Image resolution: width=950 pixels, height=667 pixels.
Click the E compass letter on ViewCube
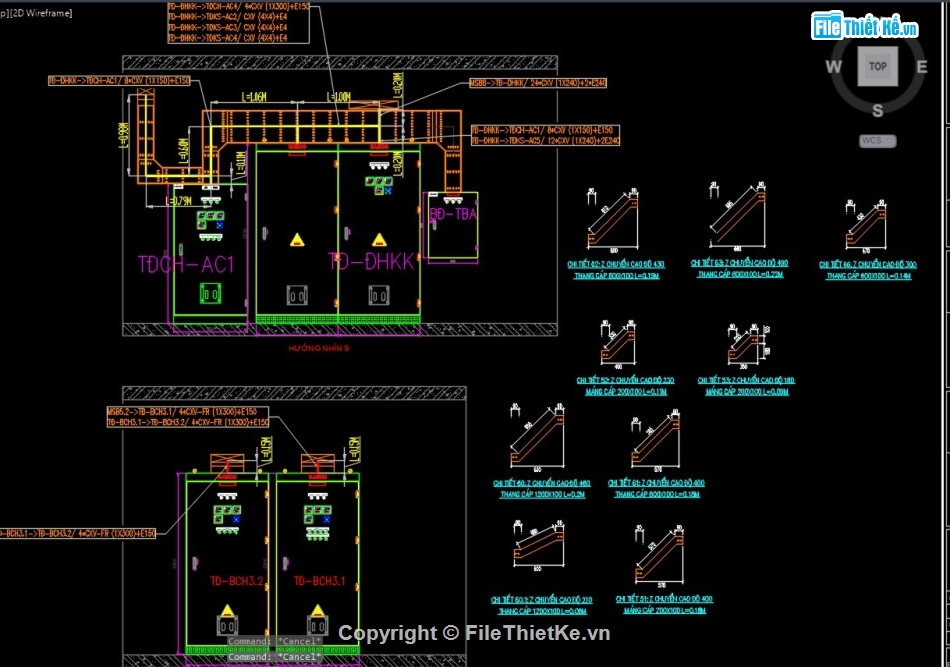pos(922,67)
